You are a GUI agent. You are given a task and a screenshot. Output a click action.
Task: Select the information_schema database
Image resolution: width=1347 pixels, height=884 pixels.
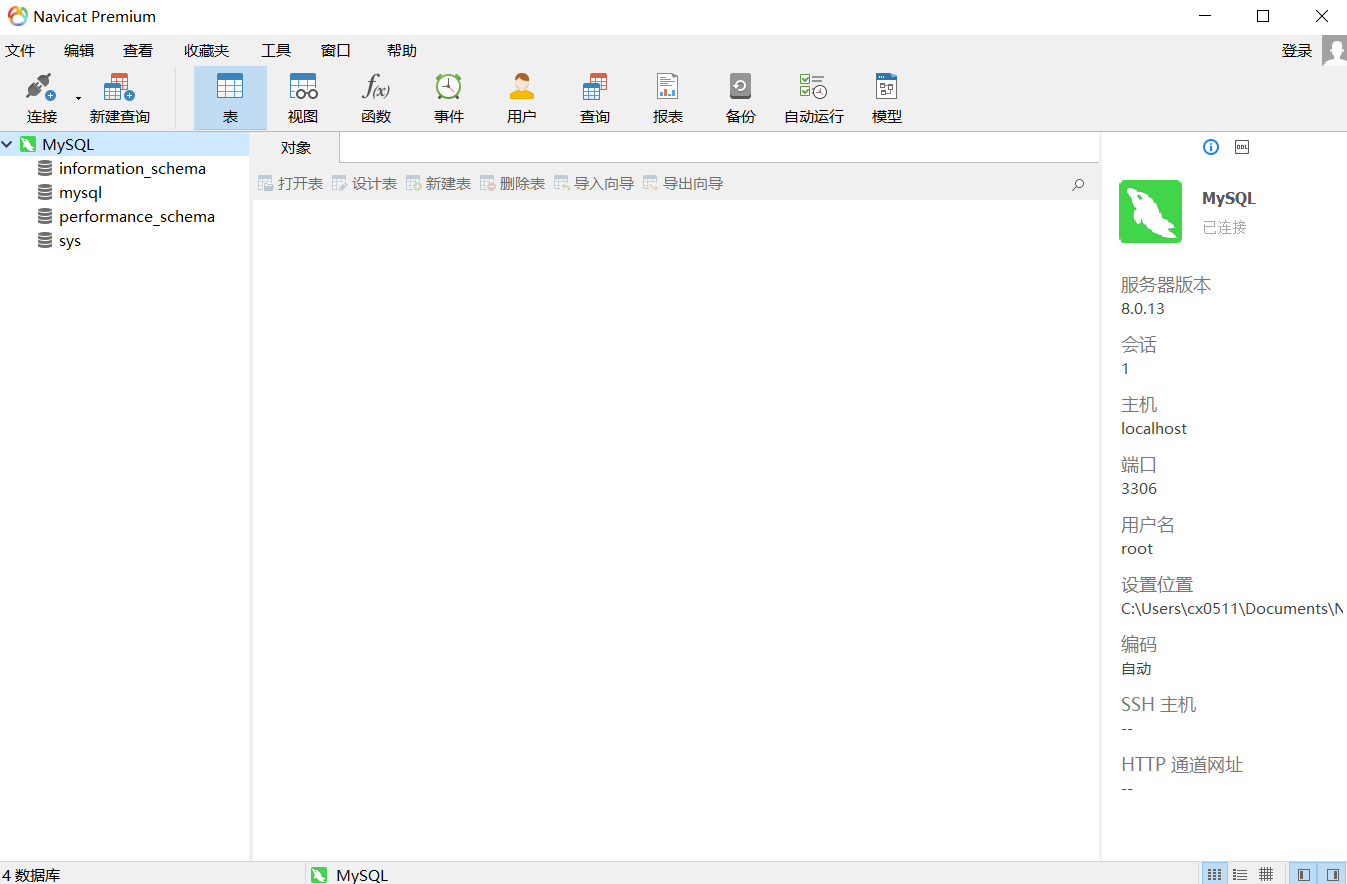(132, 169)
